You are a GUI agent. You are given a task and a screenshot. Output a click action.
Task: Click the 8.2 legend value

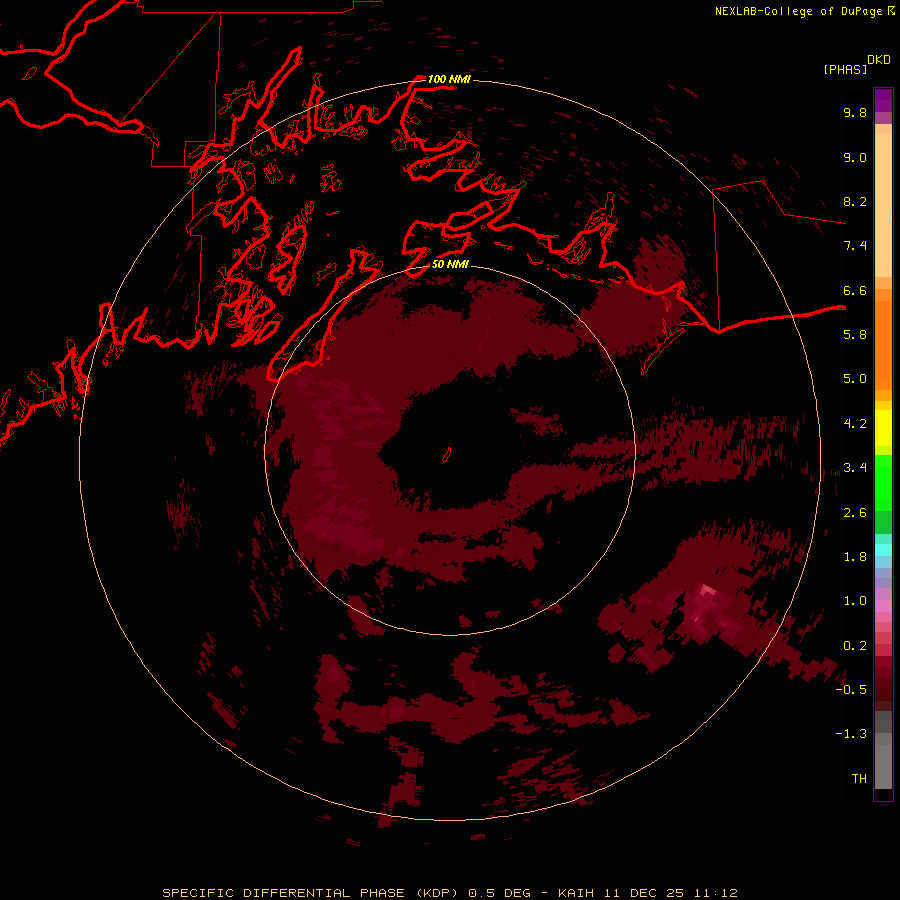855,201
